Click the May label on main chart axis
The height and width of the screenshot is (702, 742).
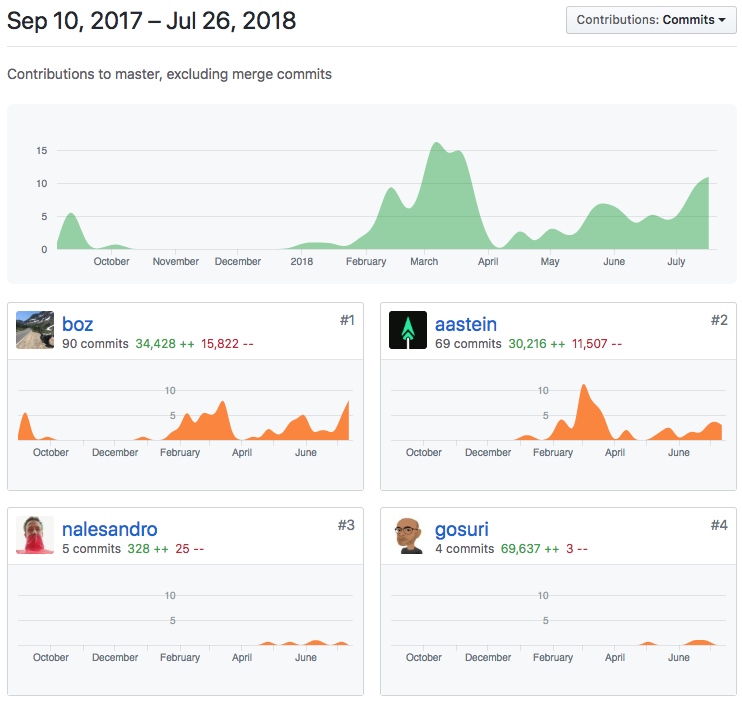(x=550, y=261)
